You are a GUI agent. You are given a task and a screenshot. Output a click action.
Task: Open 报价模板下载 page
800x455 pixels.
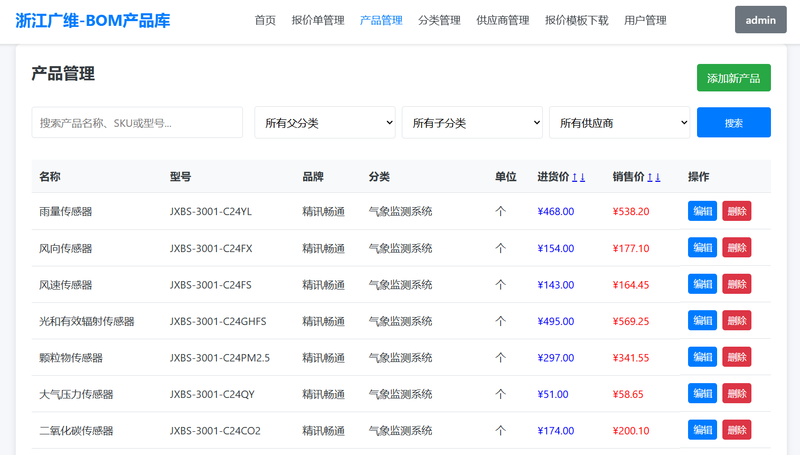(576, 20)
